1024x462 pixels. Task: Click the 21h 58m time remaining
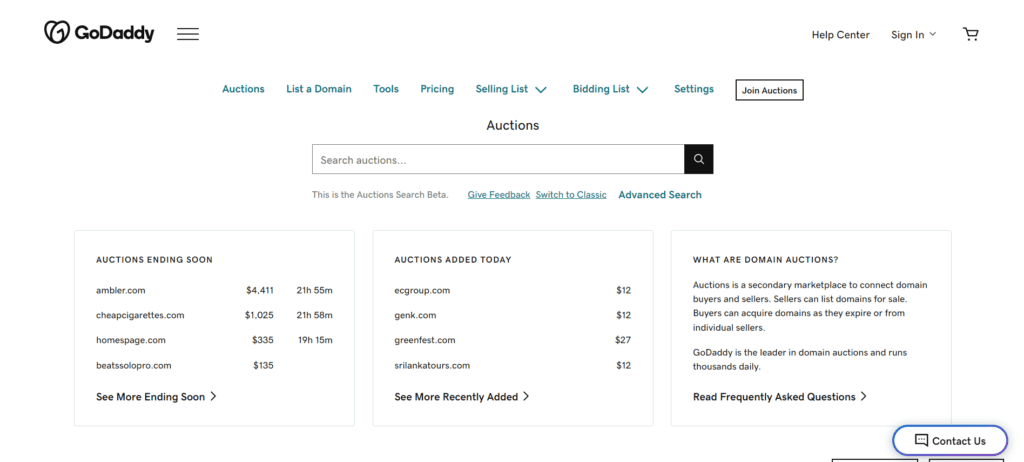(314, 315)
